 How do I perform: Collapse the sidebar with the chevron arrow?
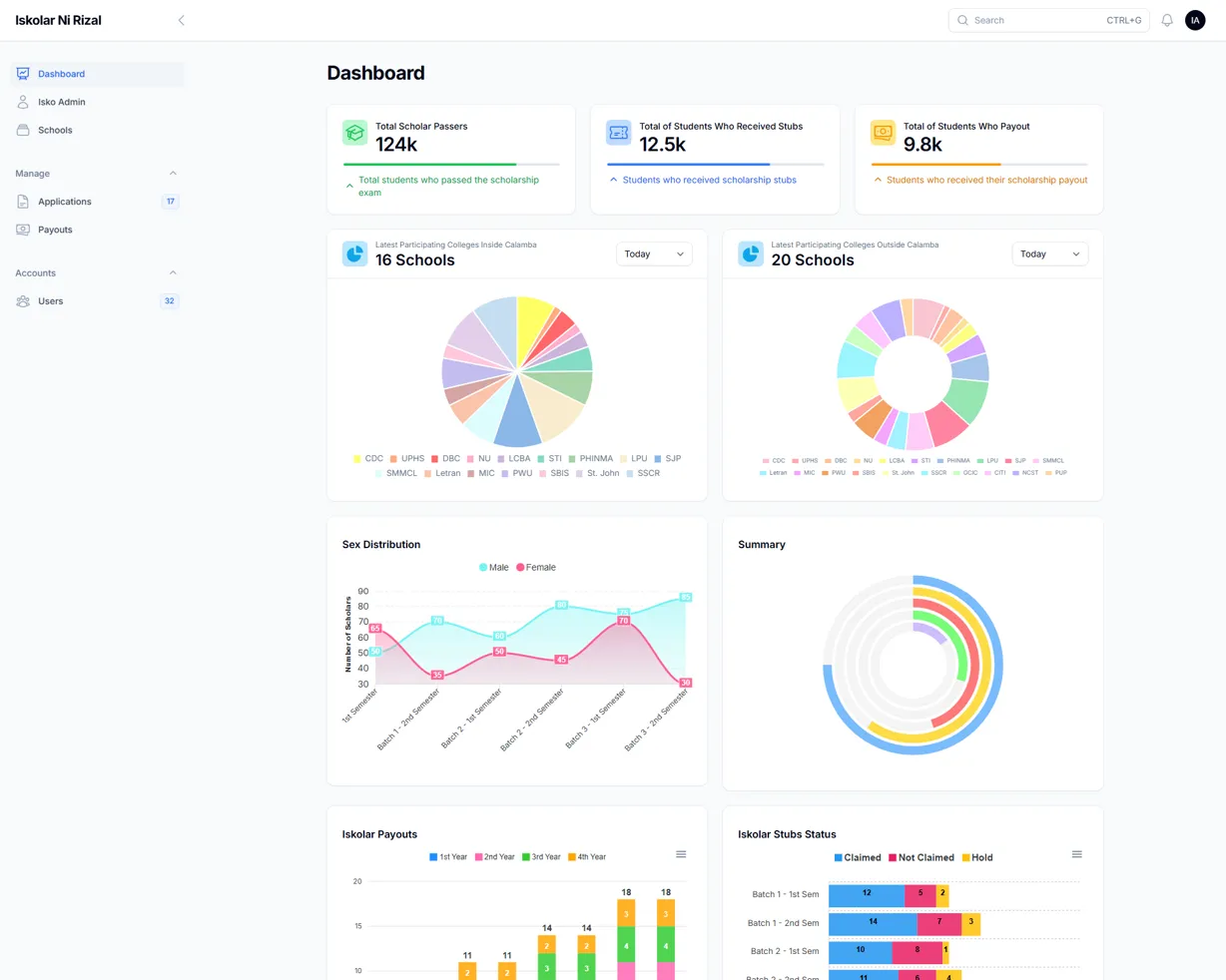[181, 20]
